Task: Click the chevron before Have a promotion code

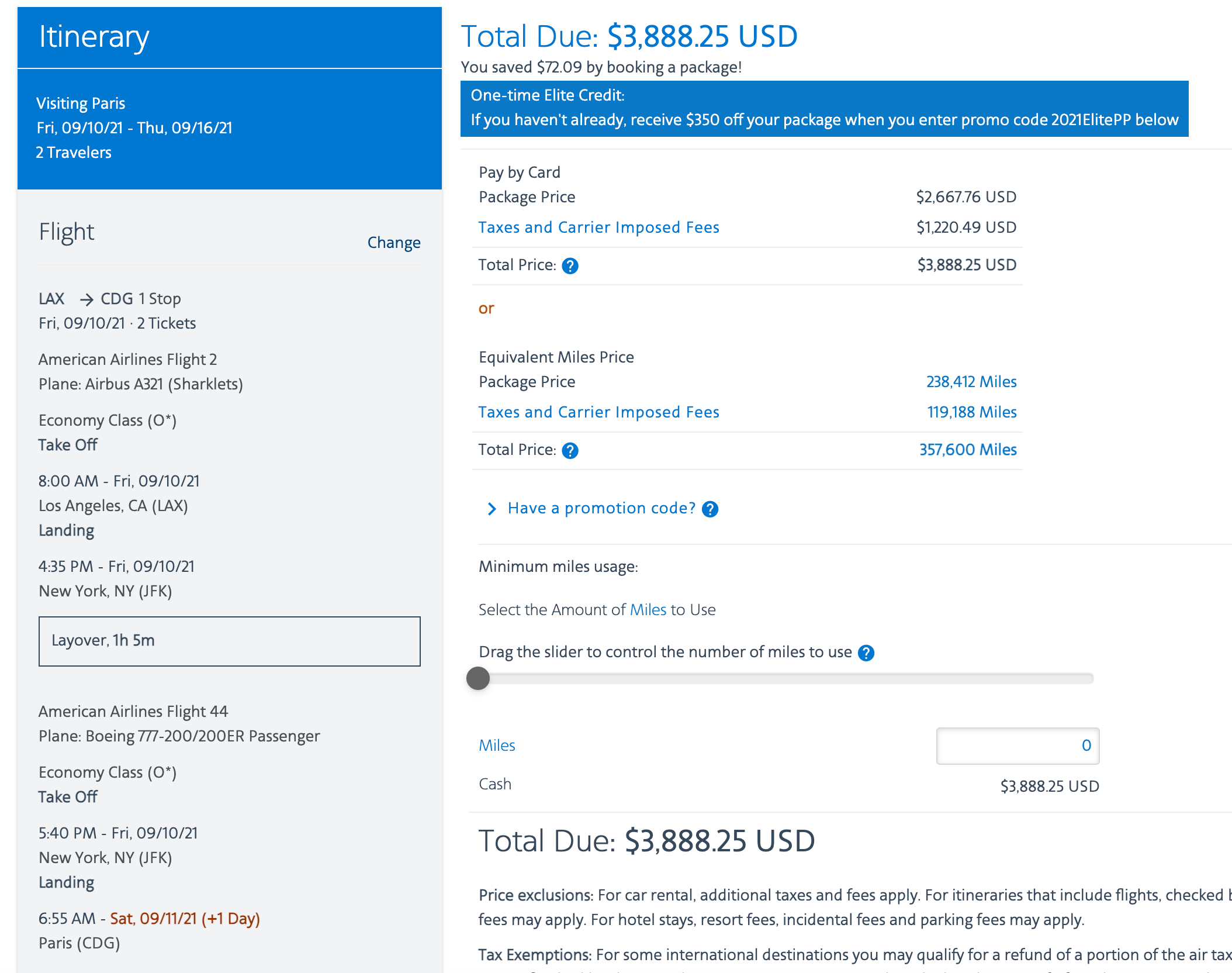Action: coord(492,509)
